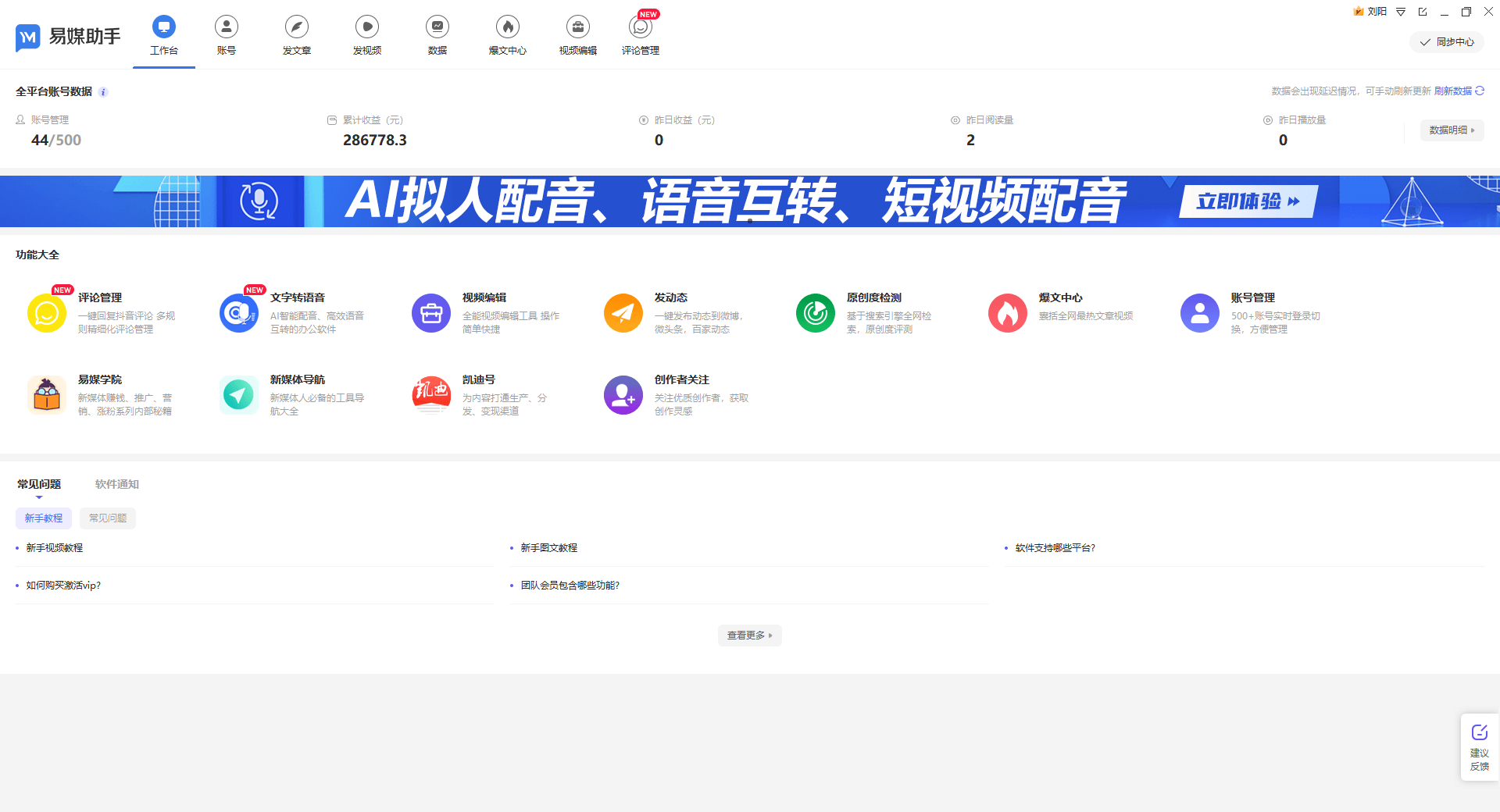Switch to the 软件通知 tab
This screenshot has height=812, width=1500.
pos(116,483)
